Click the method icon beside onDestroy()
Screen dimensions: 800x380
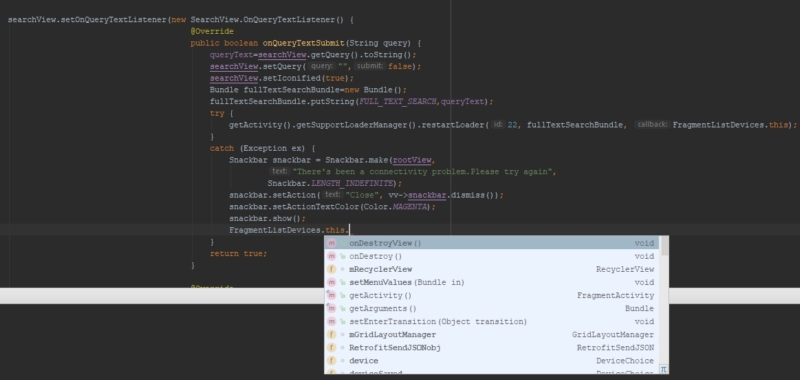pyautogui.click(x=332, y=256)
